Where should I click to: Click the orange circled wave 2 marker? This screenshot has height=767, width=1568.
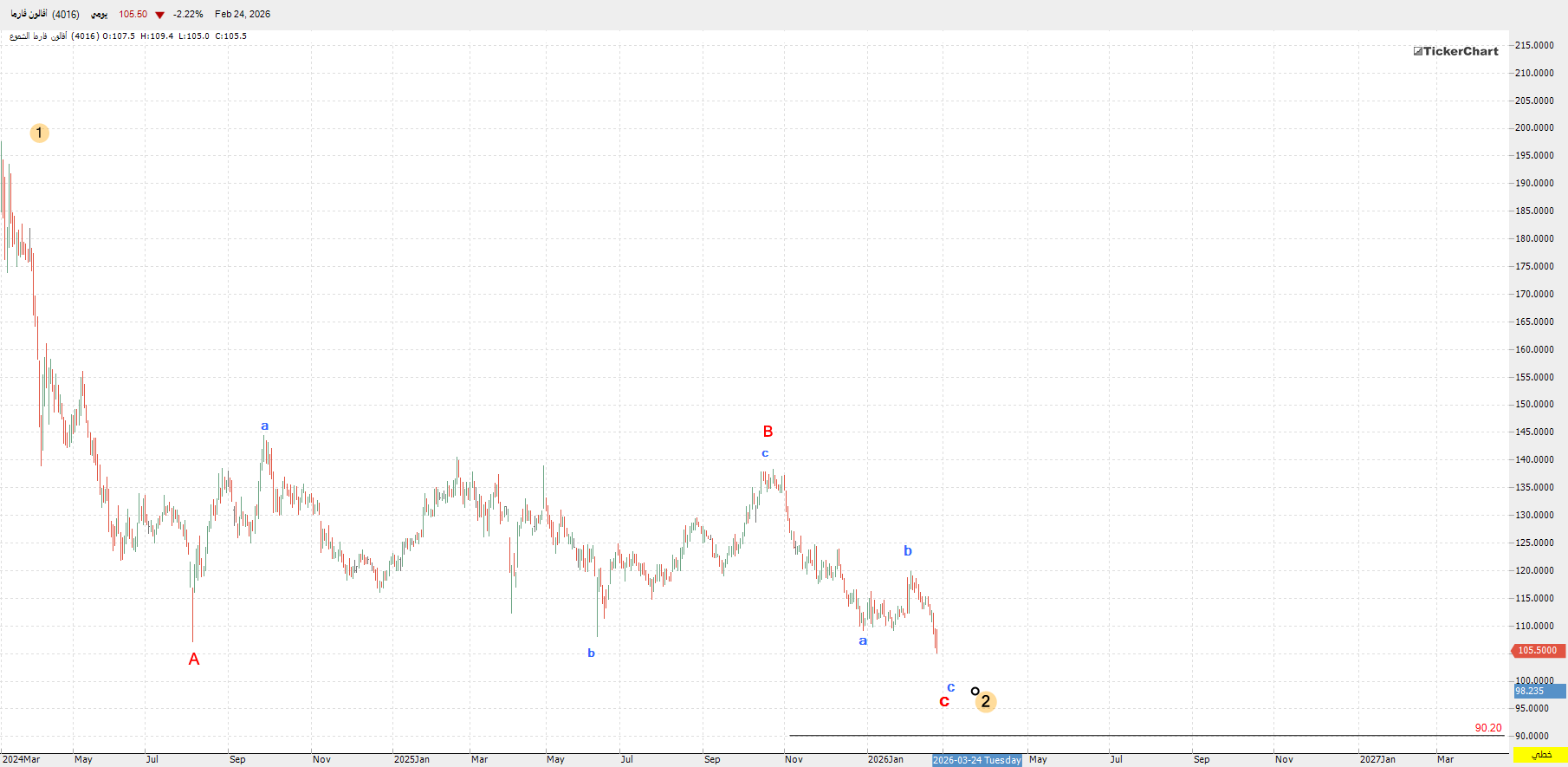985,702
